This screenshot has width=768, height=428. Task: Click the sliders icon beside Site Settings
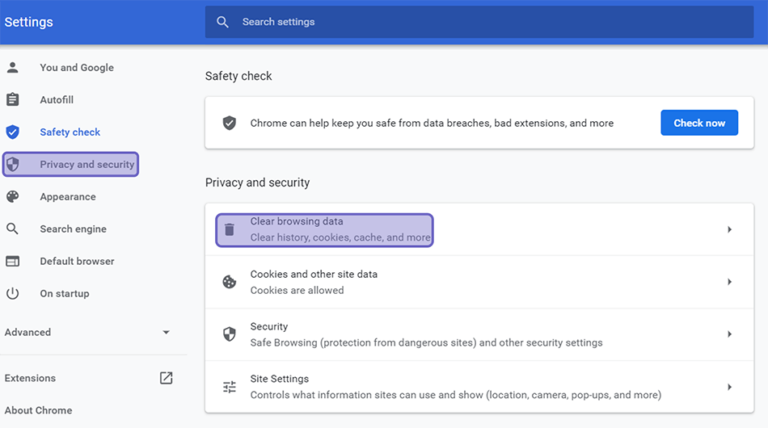[229, 387]
